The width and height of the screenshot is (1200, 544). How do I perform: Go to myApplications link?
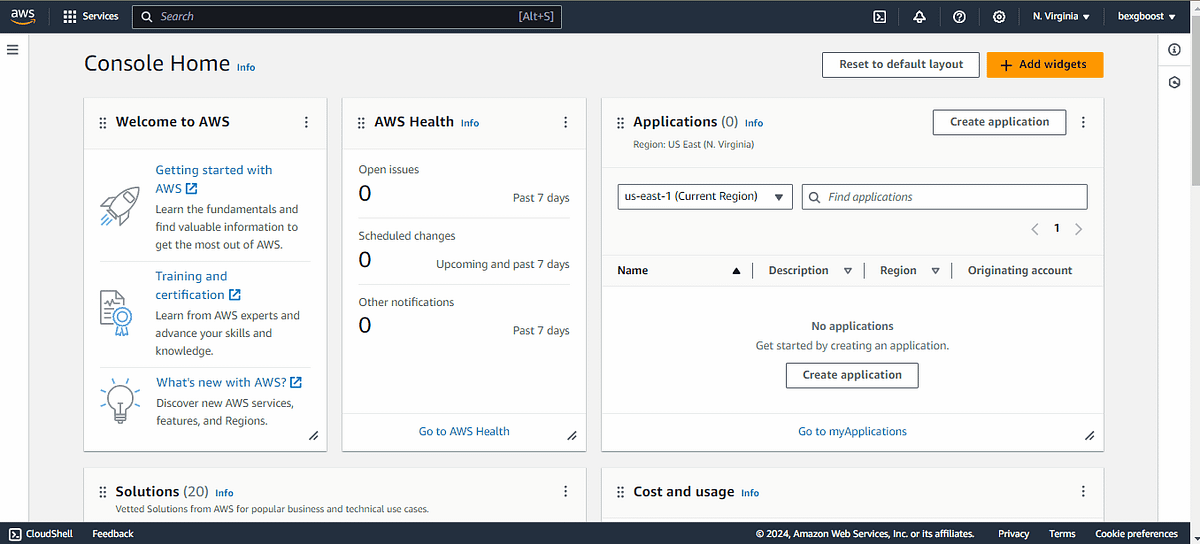(x=852, y=431)
